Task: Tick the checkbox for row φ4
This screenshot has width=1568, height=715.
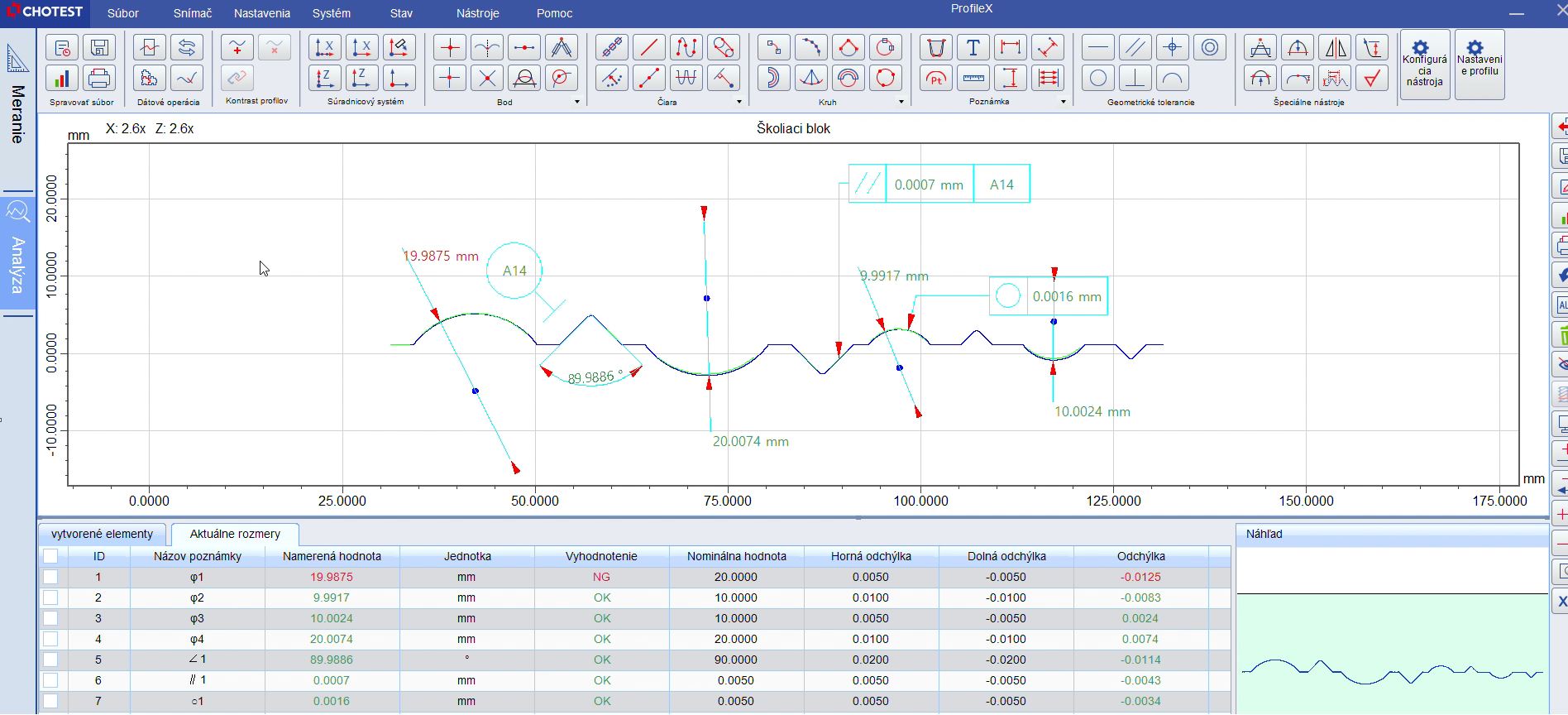Action: click(x=50, y=639)
